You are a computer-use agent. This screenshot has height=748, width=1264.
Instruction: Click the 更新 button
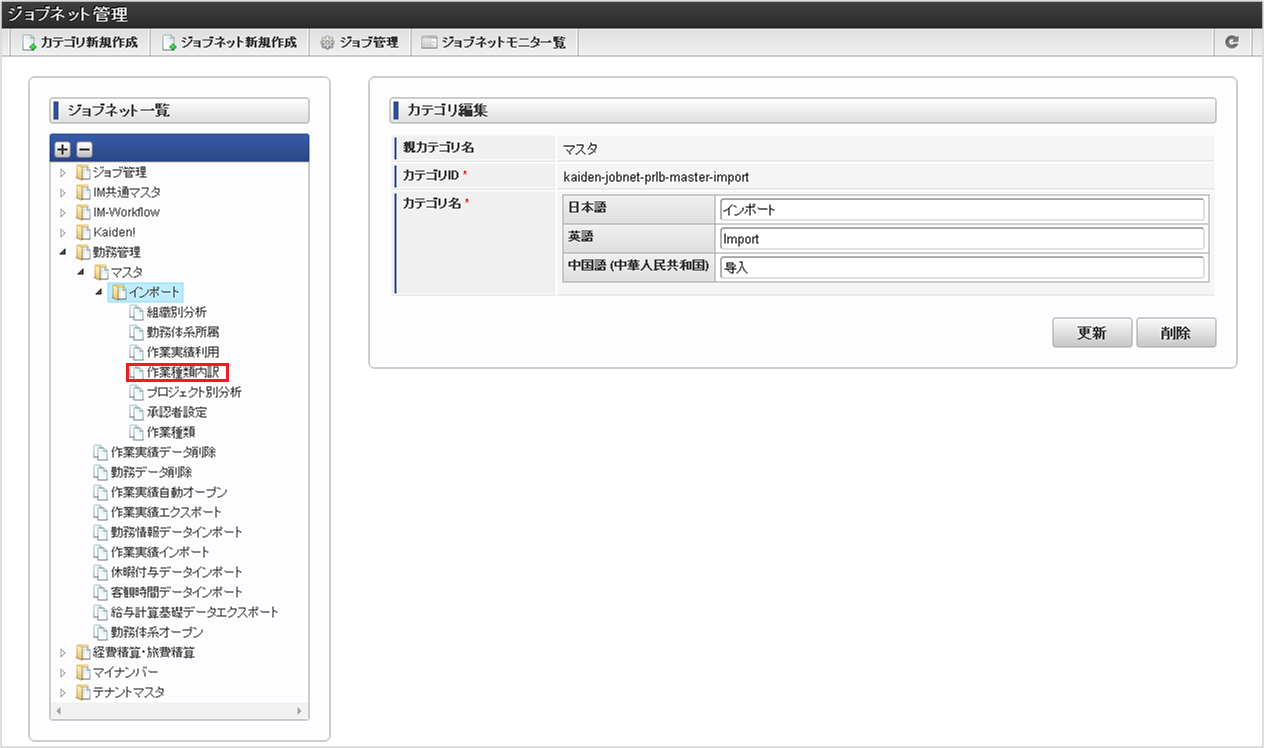[x=1091, y=333]
